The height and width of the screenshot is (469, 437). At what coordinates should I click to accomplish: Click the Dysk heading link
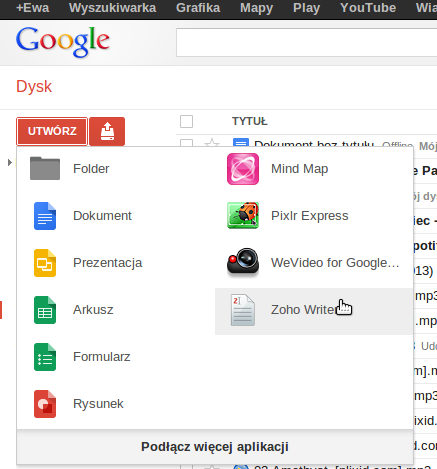coord(34,87)
